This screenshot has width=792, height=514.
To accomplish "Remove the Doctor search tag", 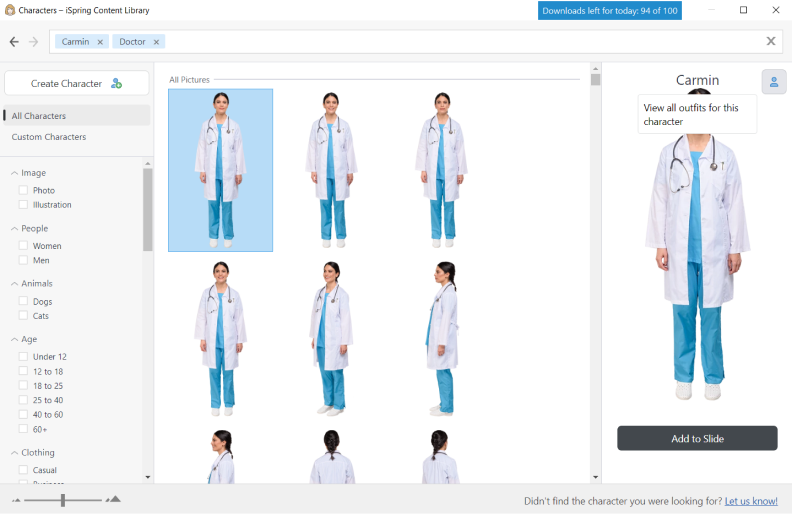I will tap(156, 42).
